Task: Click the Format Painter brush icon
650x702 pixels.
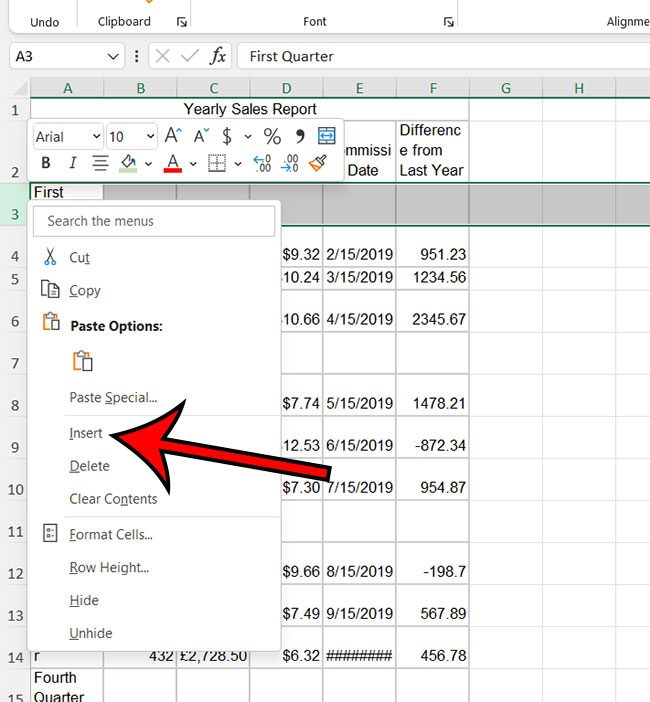Action: (317, 163)
